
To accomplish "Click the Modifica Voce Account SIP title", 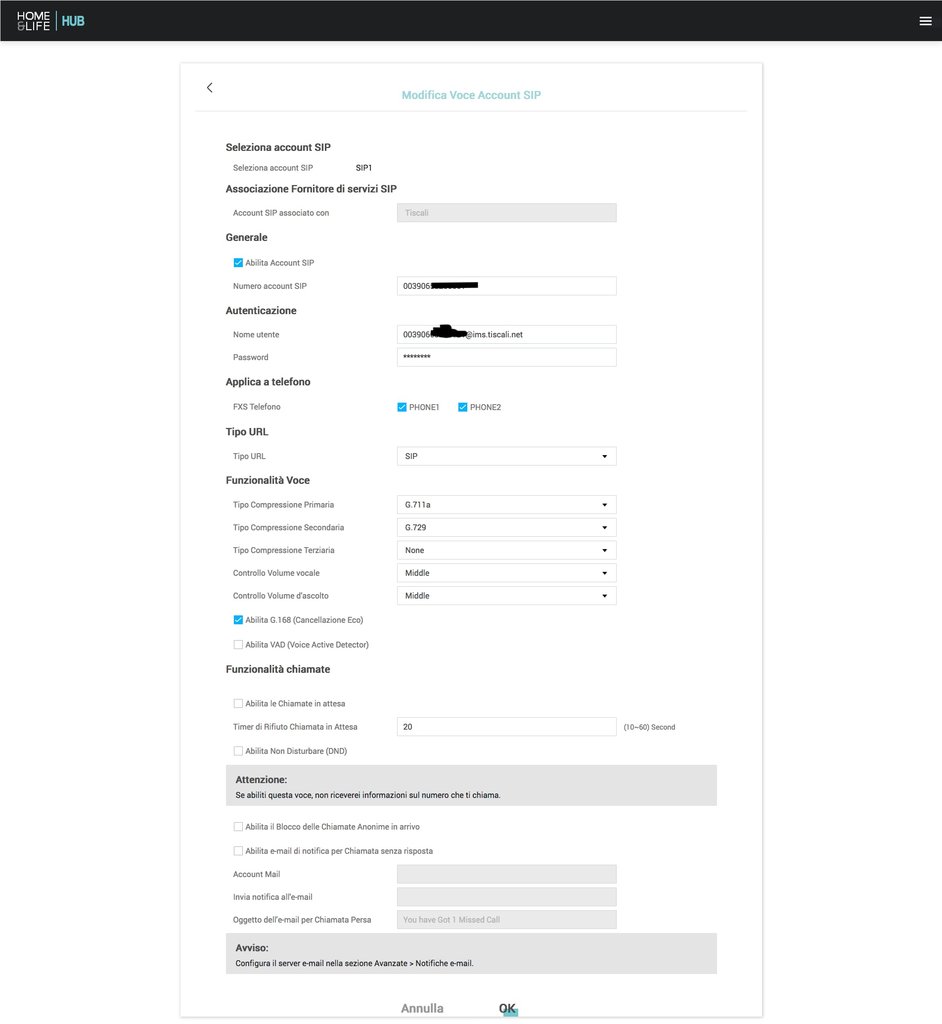I will (471, 95).
